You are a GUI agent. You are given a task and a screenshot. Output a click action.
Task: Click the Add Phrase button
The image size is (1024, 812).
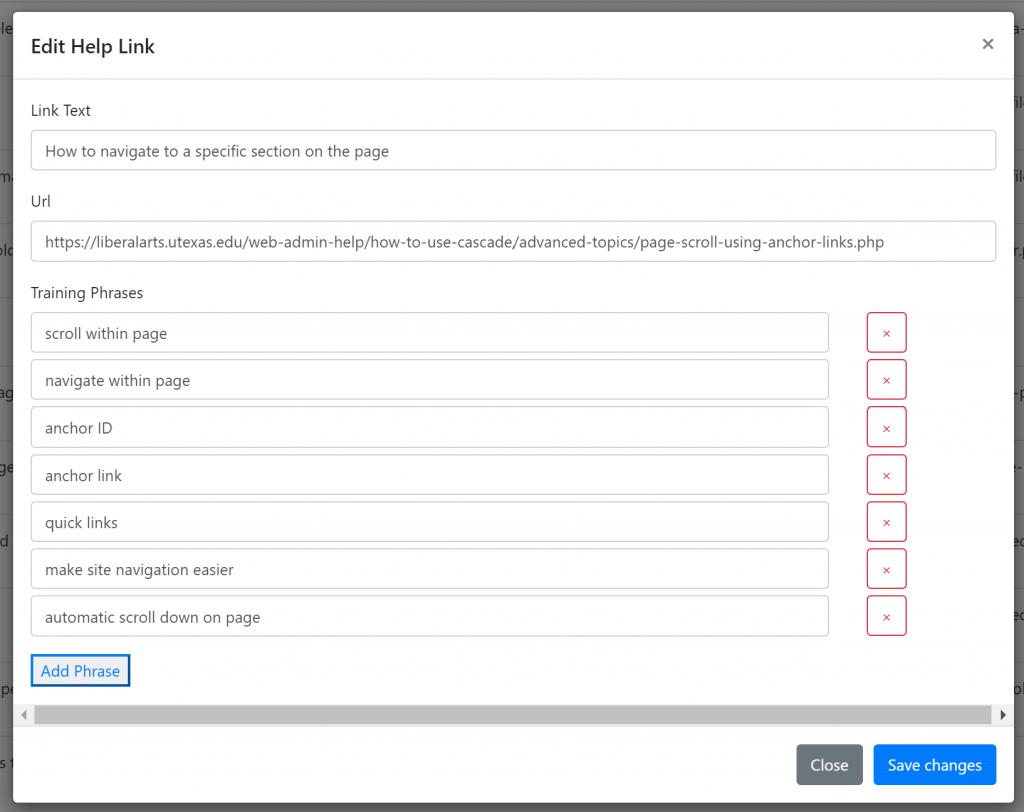point(80,670)
